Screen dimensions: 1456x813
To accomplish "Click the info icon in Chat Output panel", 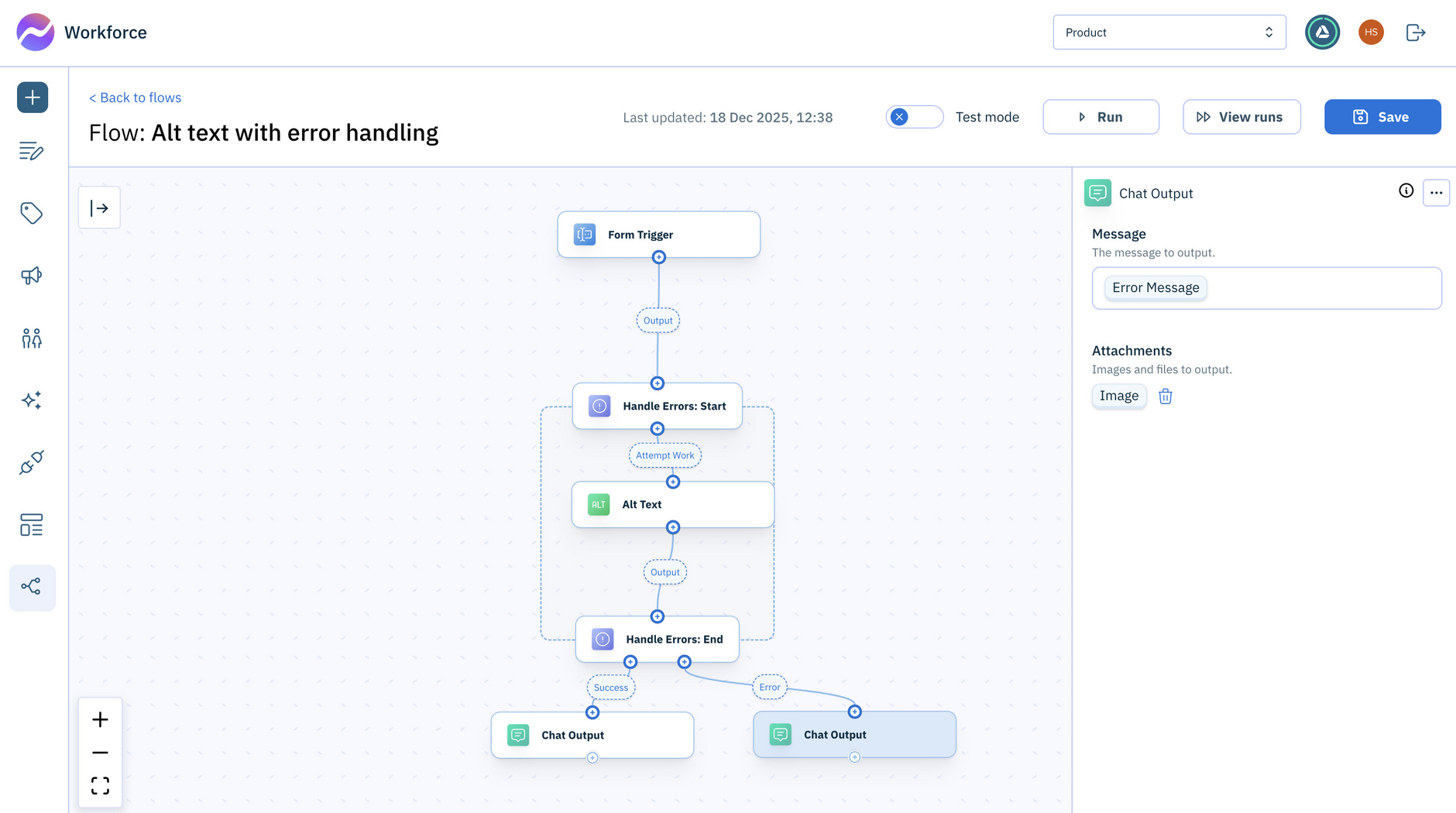I will (1406, 191).
